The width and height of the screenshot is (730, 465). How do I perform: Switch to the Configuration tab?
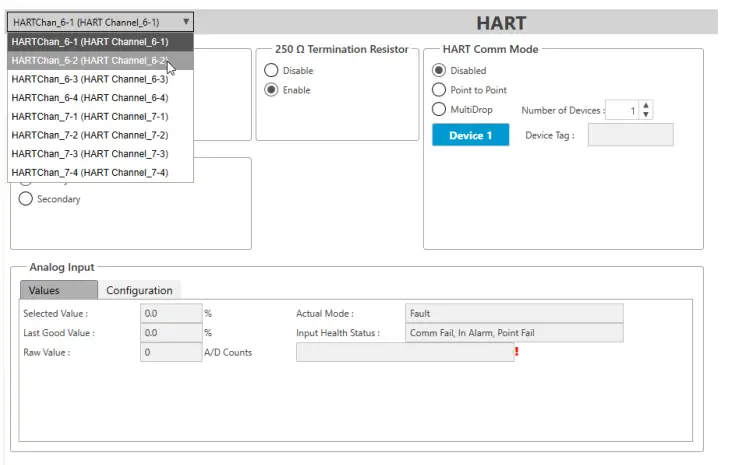point(140,290)
